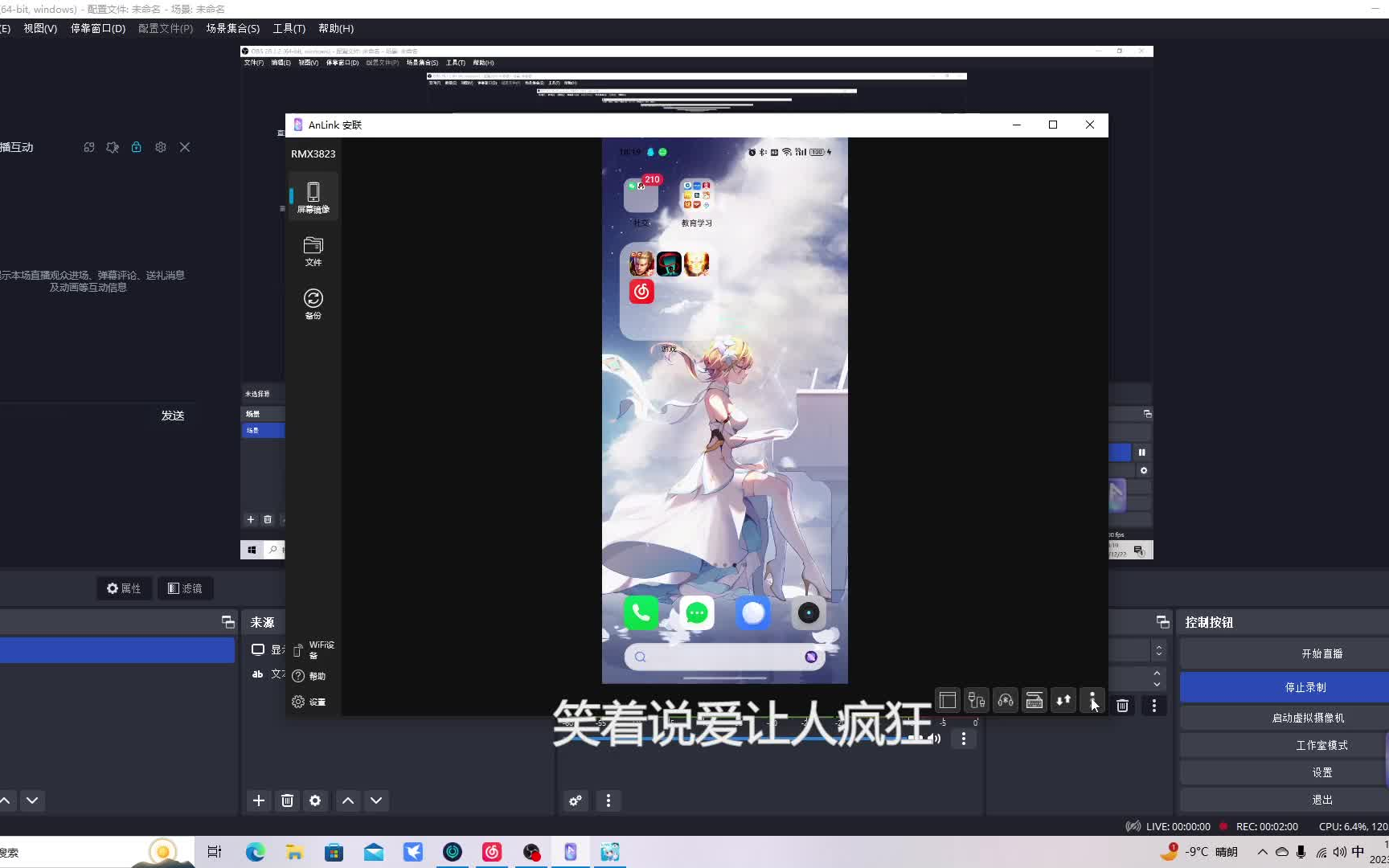Open gear settings in 直播互动 panel

coord(161,147)
